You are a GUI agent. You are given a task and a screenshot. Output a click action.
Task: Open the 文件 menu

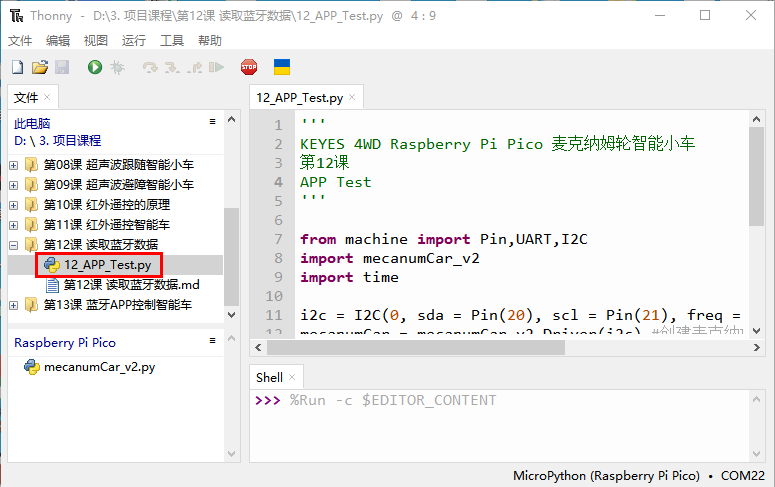pos(20,41)
